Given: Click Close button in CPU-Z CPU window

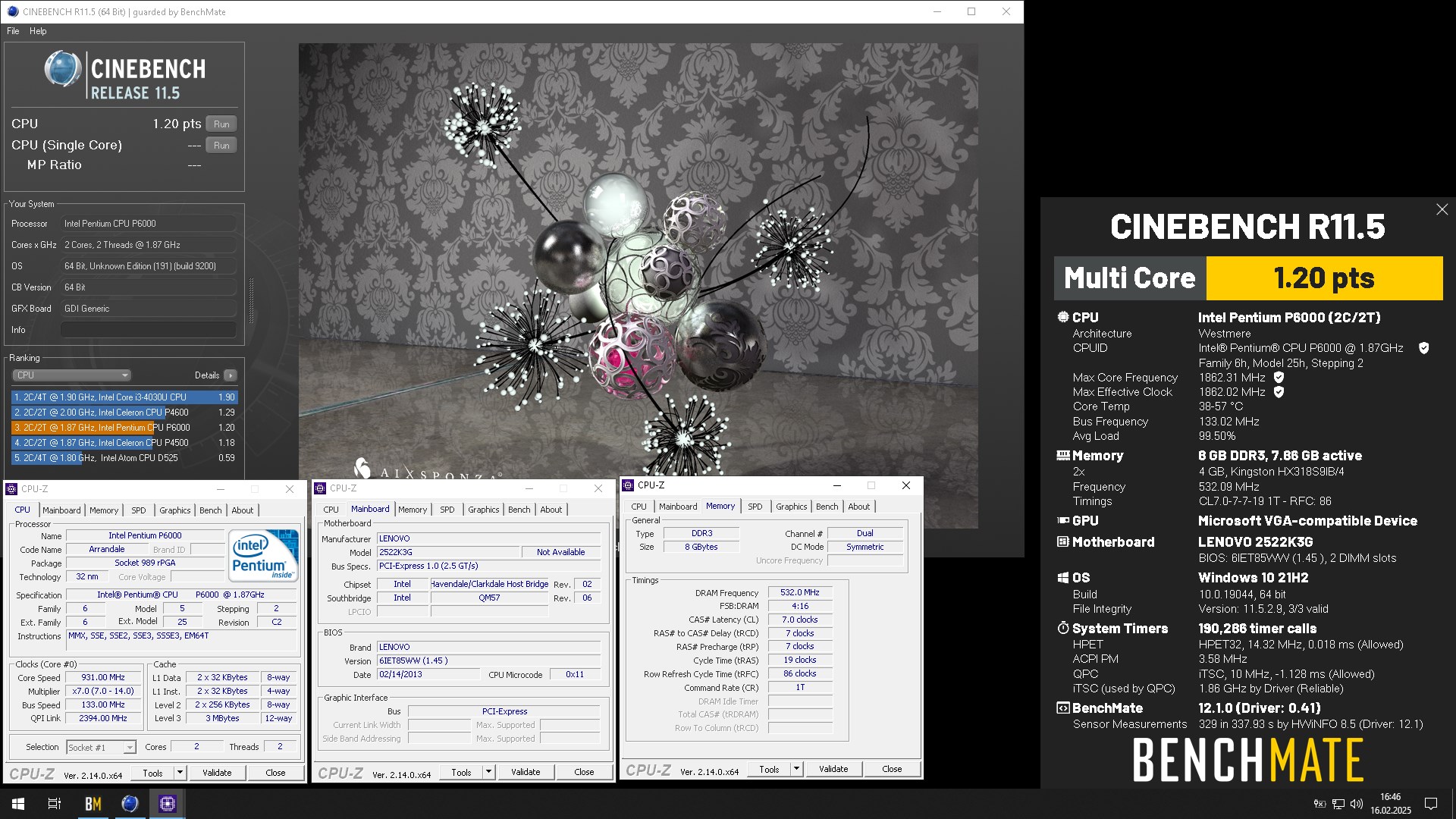Looking at the screenshot, I should pos(275,773).
